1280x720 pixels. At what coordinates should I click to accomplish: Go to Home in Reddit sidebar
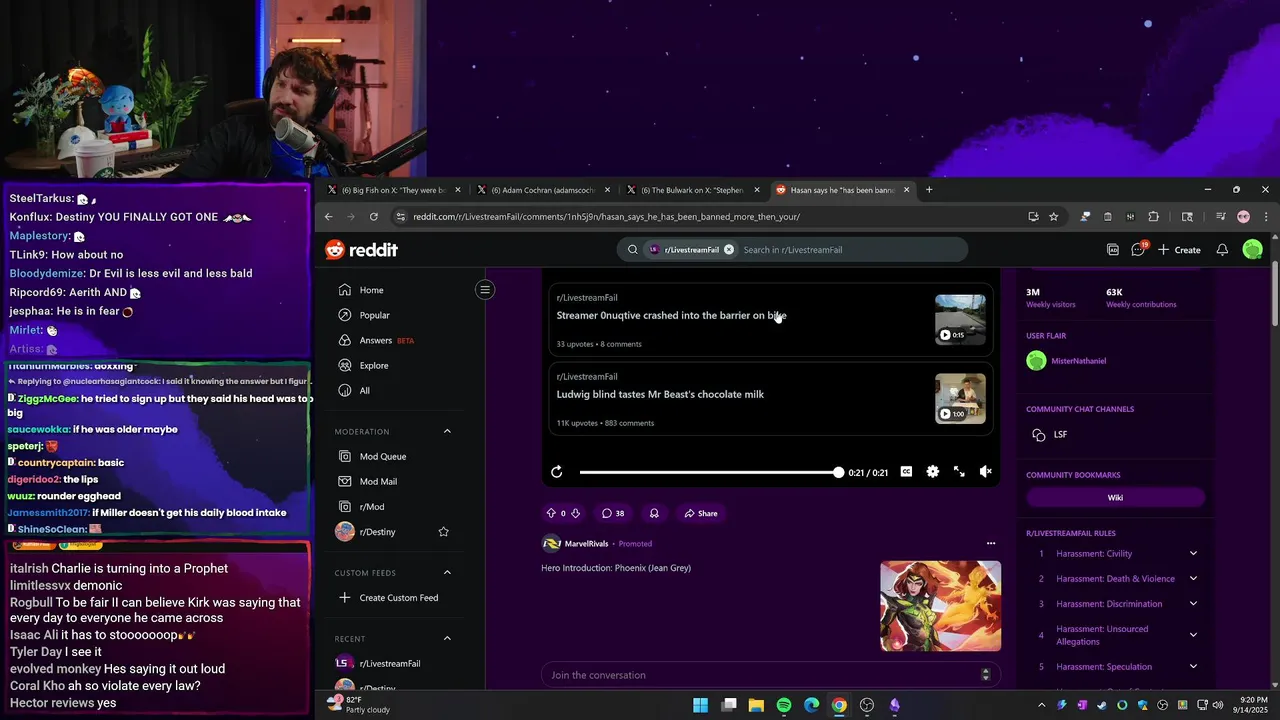click(372, 290)
